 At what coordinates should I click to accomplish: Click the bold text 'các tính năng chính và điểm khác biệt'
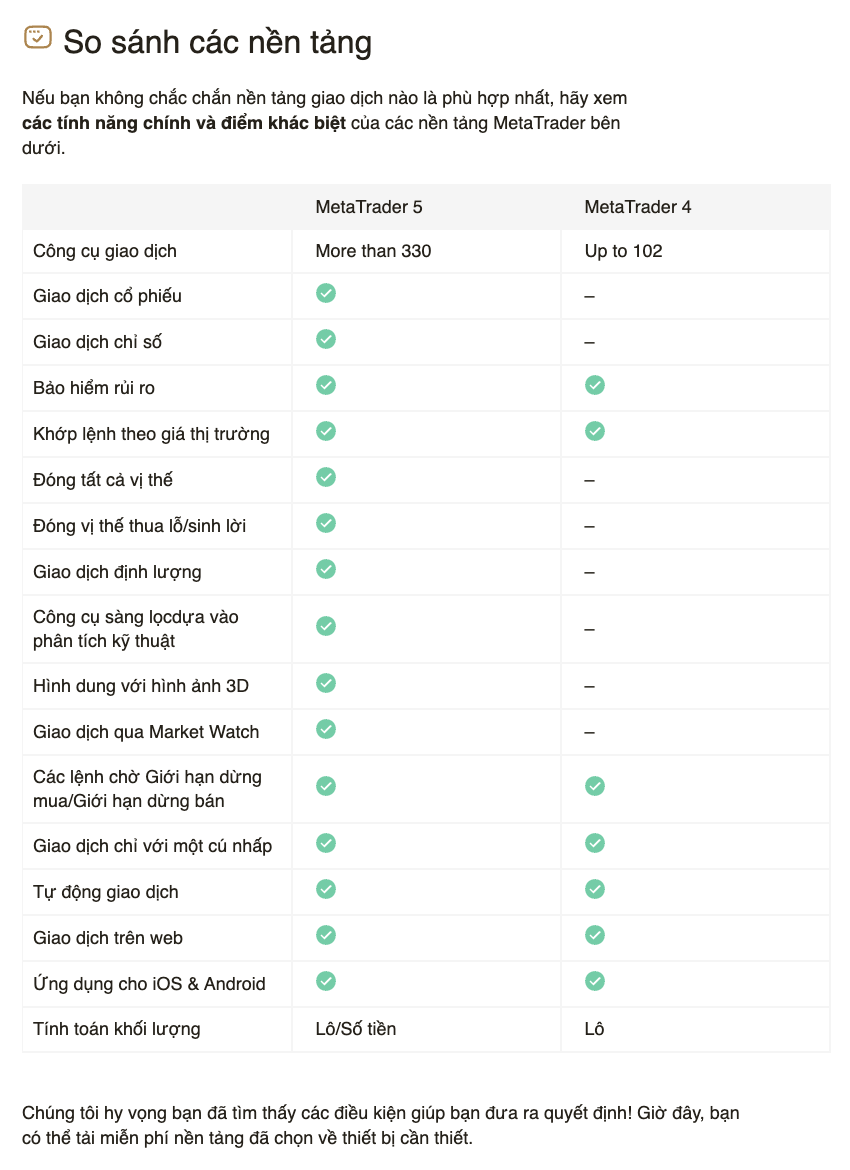tap(184, 124)
